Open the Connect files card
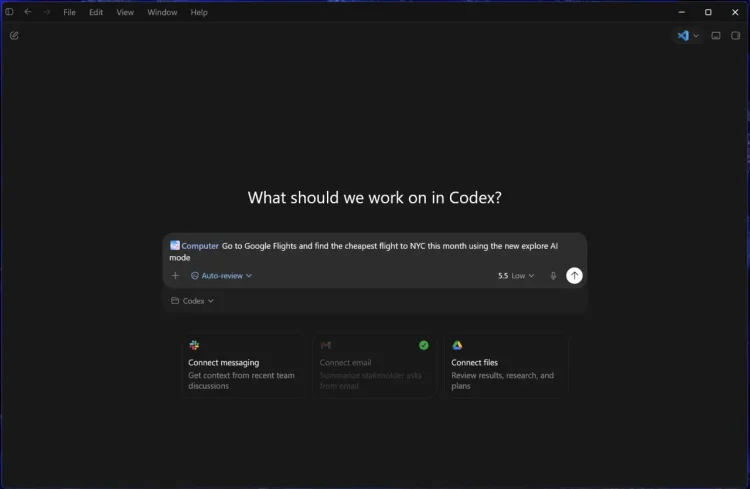 (506, 365)
